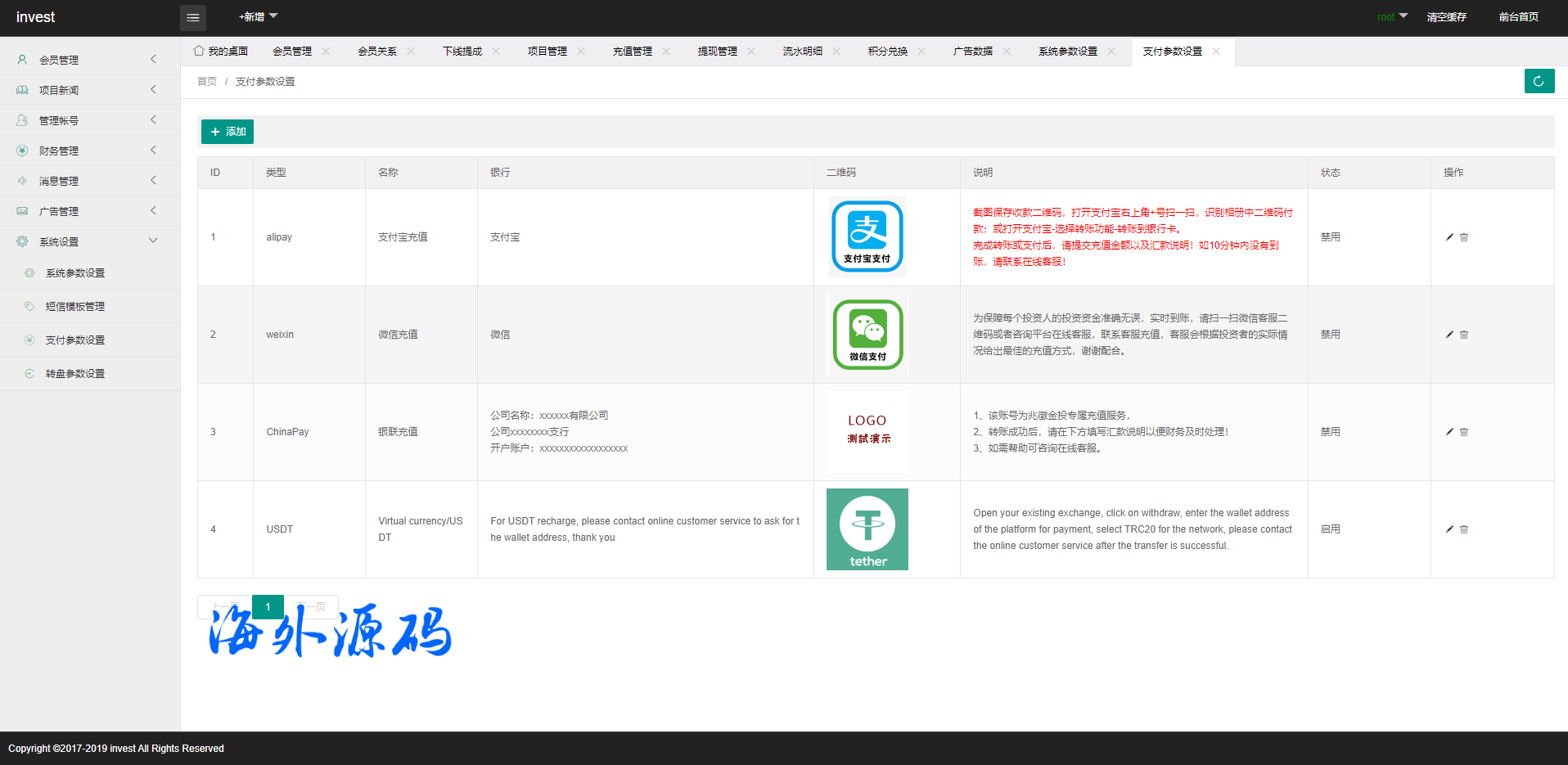Edit the alipay row with pencil icon
1568x765 pixels.
pos(1449,237)
